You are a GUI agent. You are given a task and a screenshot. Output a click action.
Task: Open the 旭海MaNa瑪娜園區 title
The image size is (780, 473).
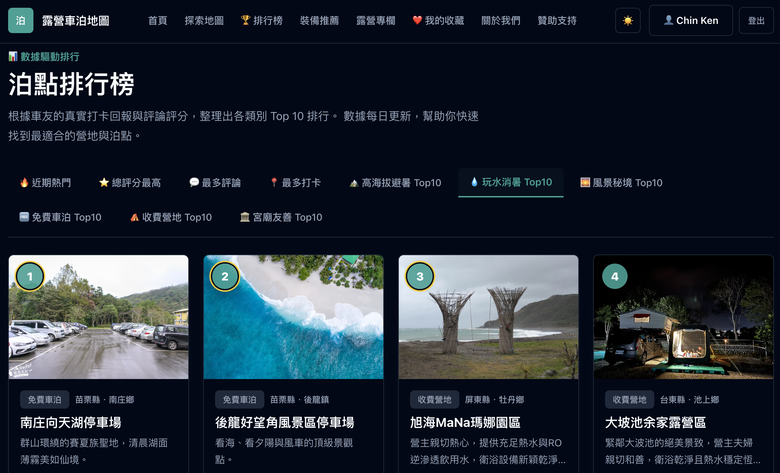point(465,422)
